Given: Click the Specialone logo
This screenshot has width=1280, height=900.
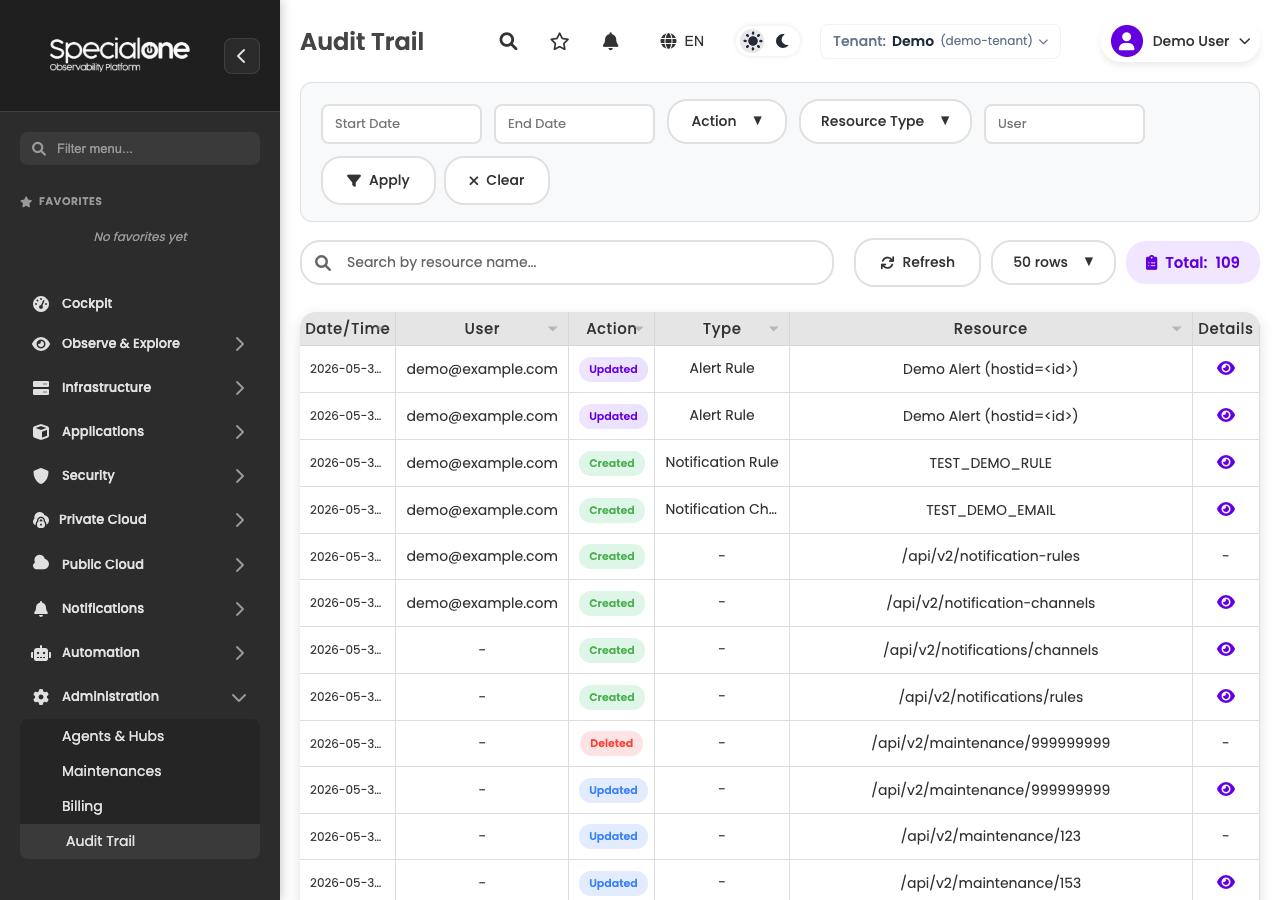Looking at the screenshot, I should [119, 54].
